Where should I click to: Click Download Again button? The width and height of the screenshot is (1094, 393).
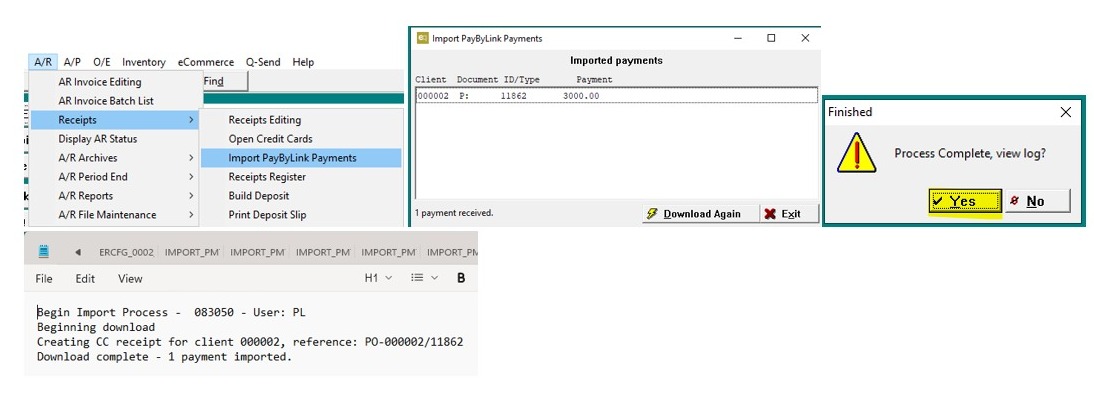click(700, 214)
